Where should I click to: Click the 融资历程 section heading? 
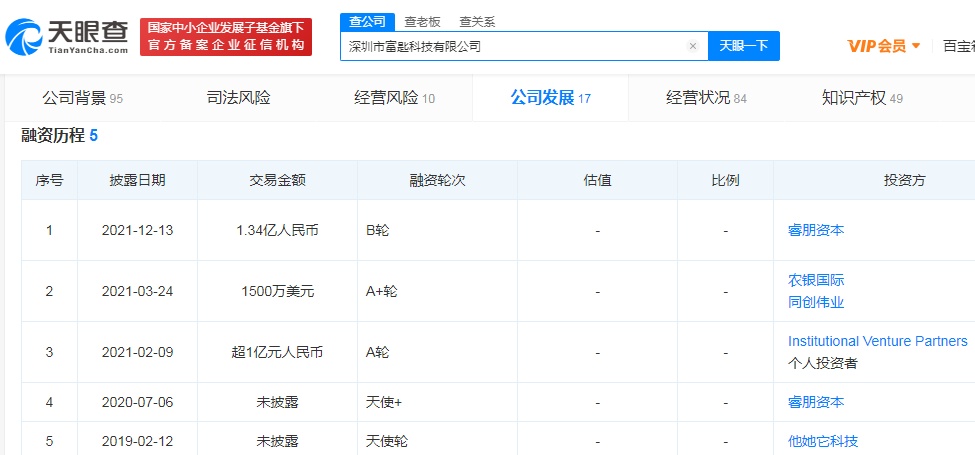click(x=59, y=136)
